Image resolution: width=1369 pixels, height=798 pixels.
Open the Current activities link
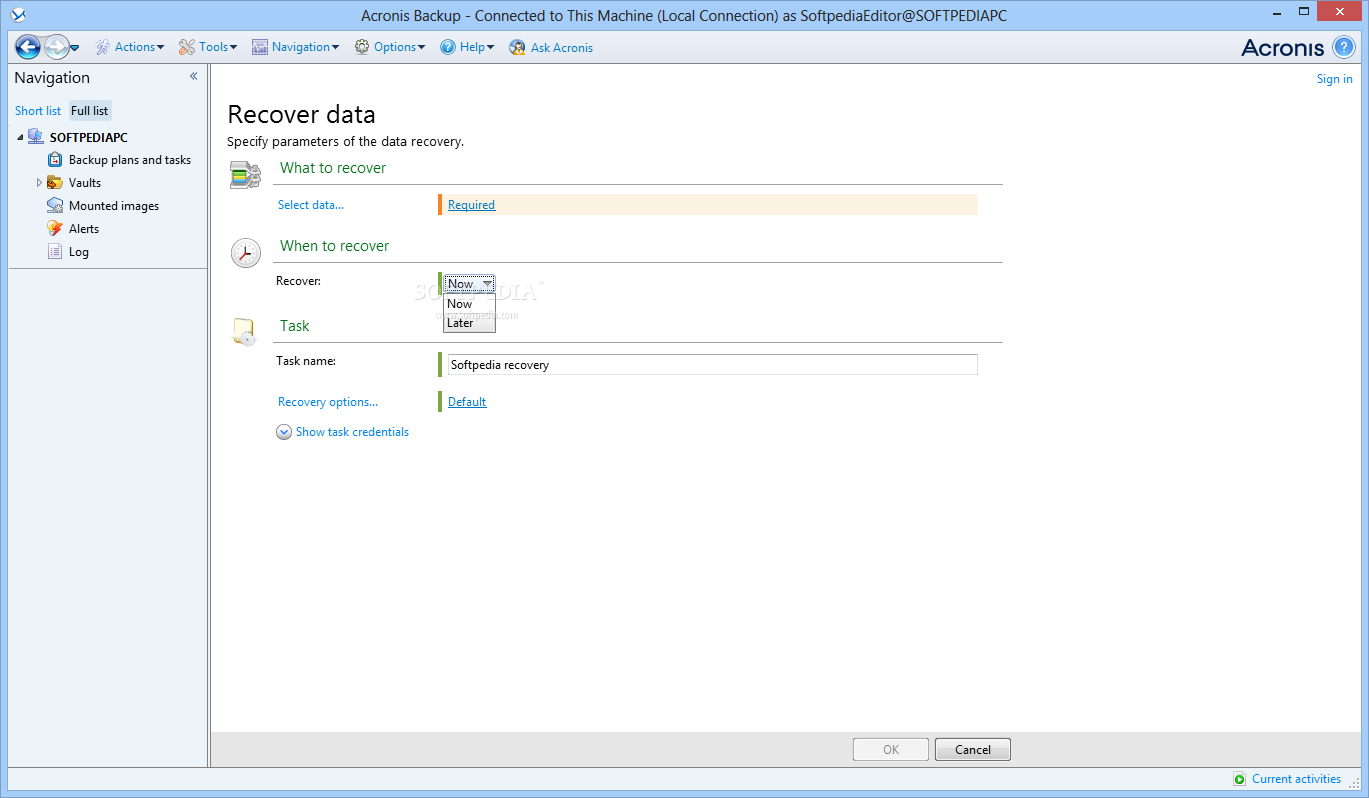(1296, 779)
